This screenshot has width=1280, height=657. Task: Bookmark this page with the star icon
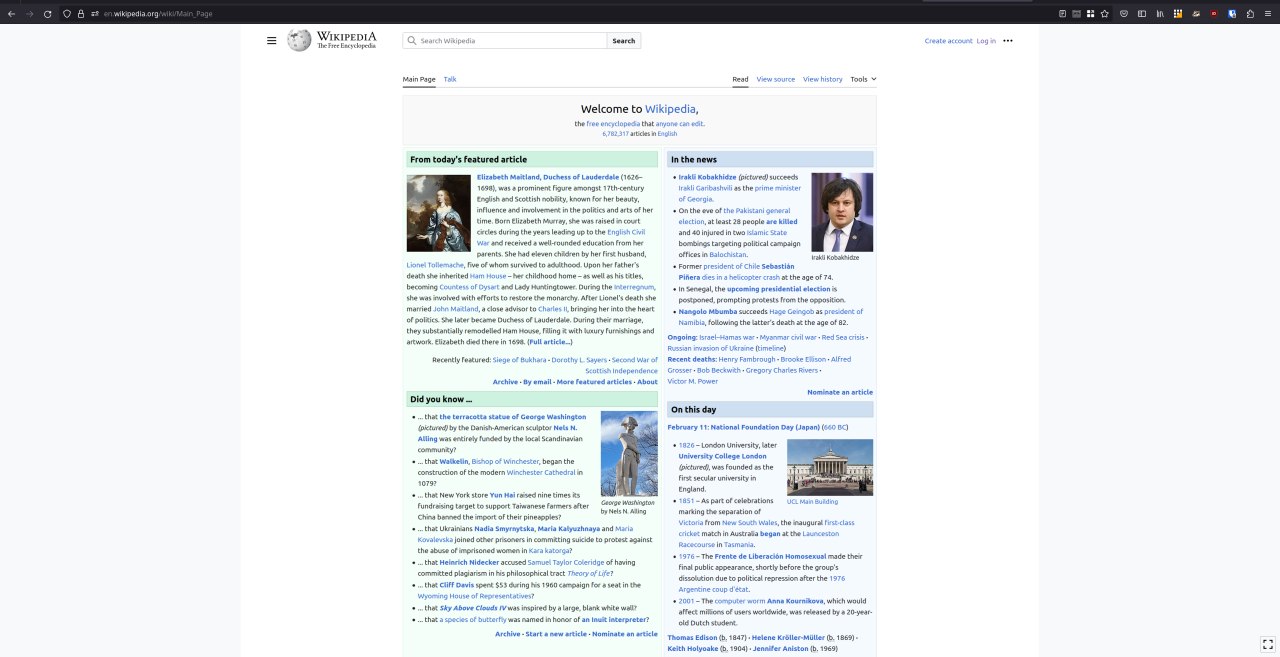click(1104, 14)
